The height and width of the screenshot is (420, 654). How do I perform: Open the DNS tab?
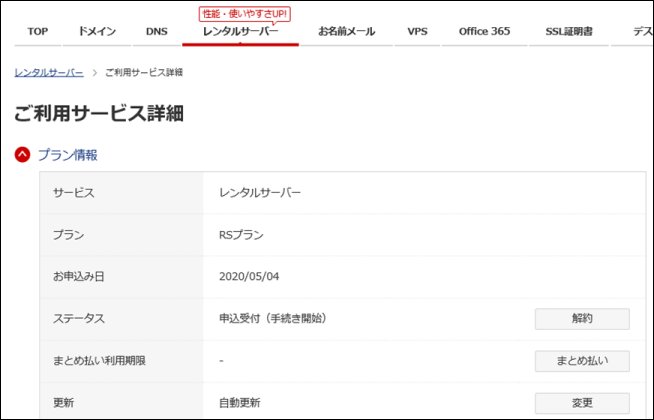click(x=157, y=32)
